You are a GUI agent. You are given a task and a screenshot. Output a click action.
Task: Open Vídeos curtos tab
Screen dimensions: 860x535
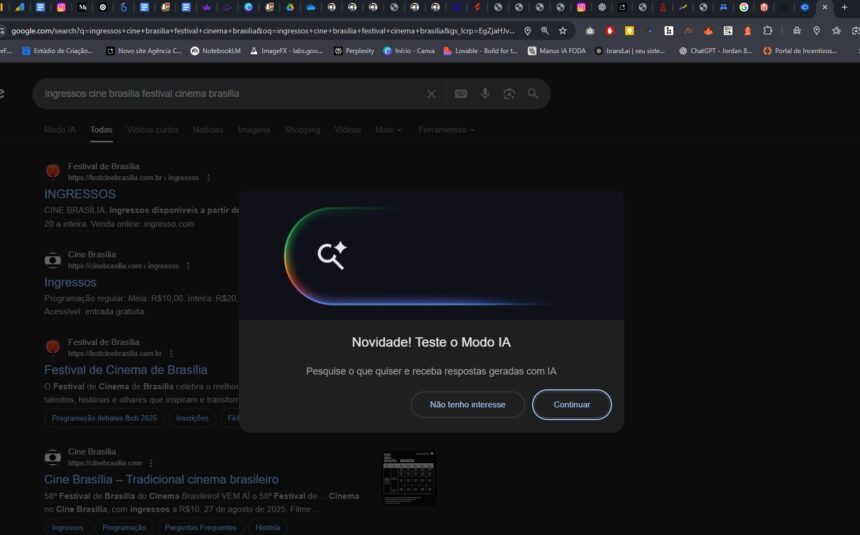tap(152, 130)
